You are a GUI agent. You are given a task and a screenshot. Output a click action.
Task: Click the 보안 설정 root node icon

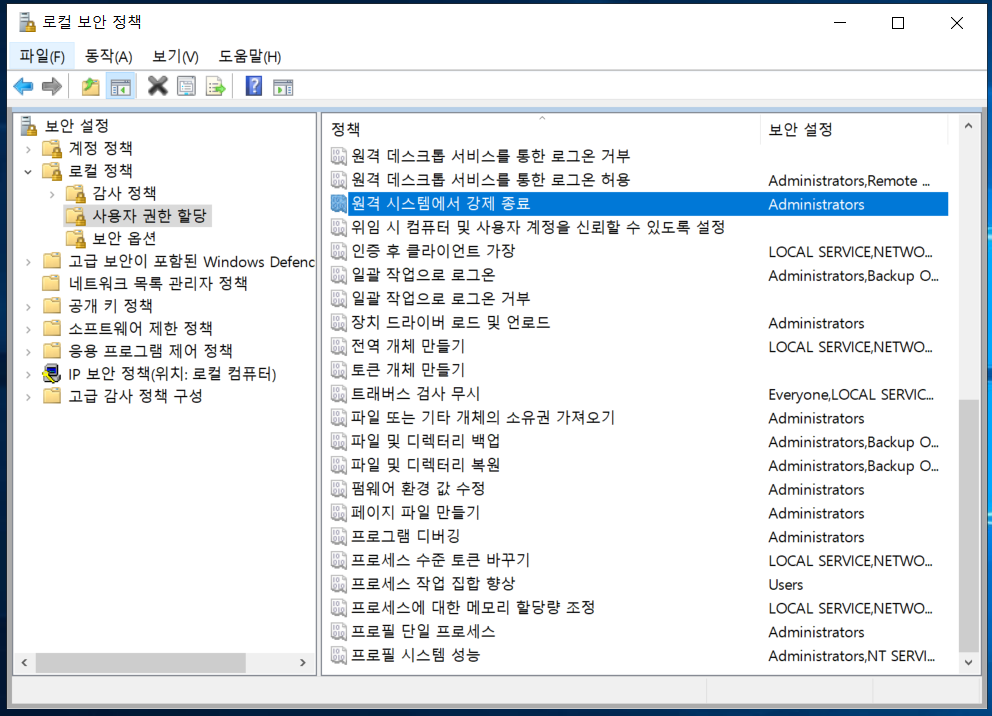(28, 126)
